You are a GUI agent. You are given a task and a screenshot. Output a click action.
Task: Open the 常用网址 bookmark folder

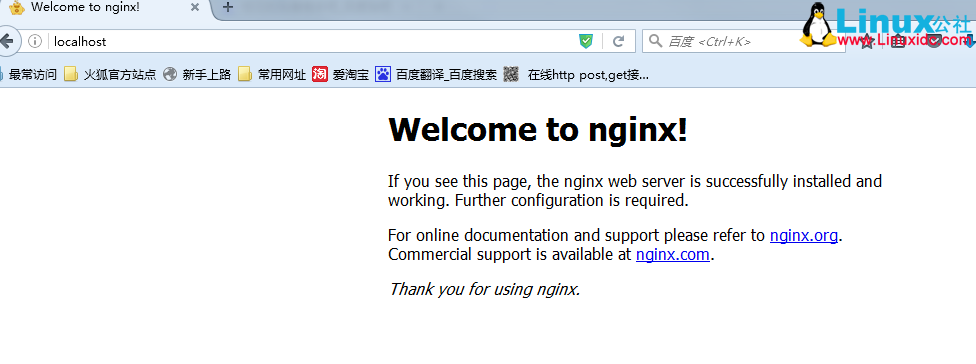tap(273, 75)
